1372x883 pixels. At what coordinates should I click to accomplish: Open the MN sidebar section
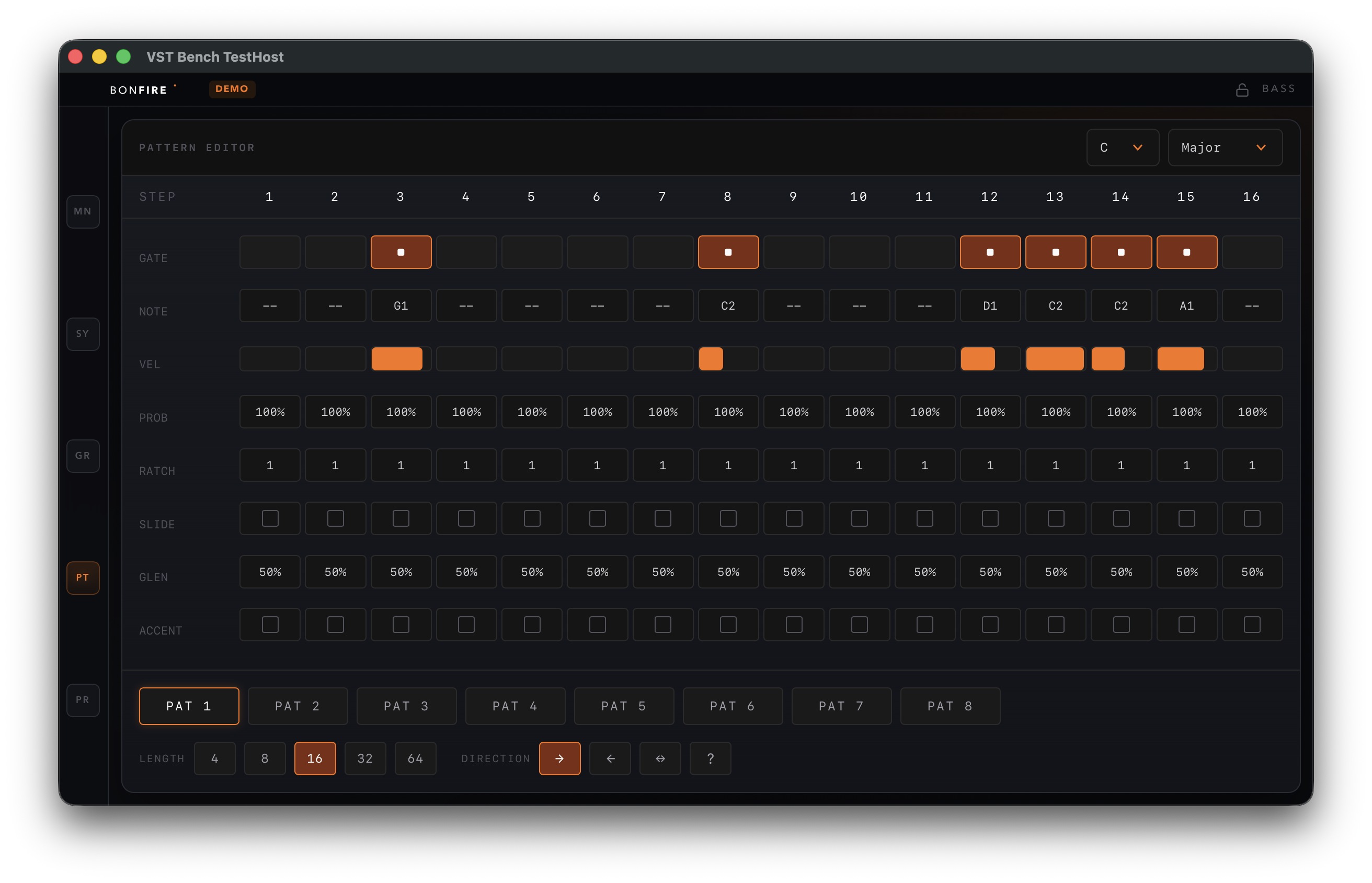(x=83, y=211)
